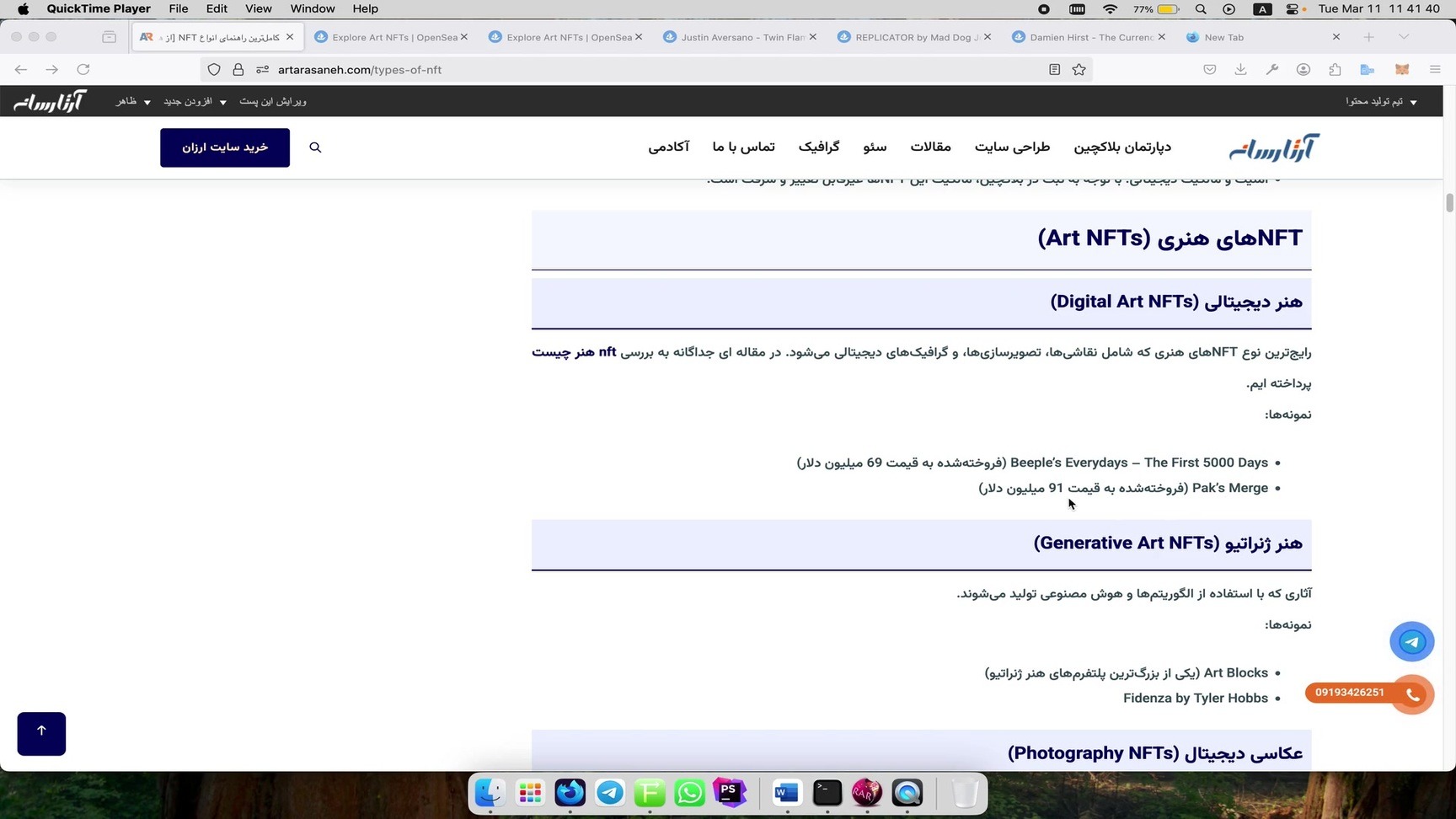Open the Apple menu
Screen dimensions: 1456x819
24,9
